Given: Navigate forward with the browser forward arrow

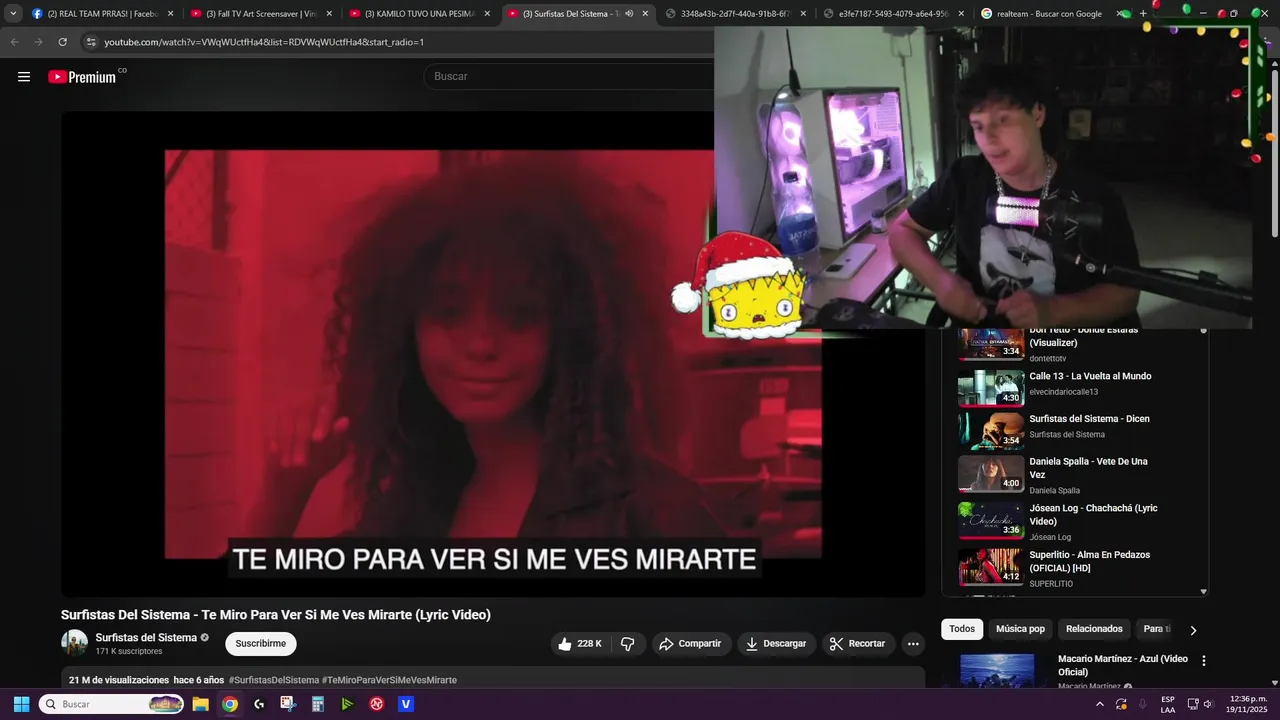Looking at the screenshot, I should coord(38,42).
